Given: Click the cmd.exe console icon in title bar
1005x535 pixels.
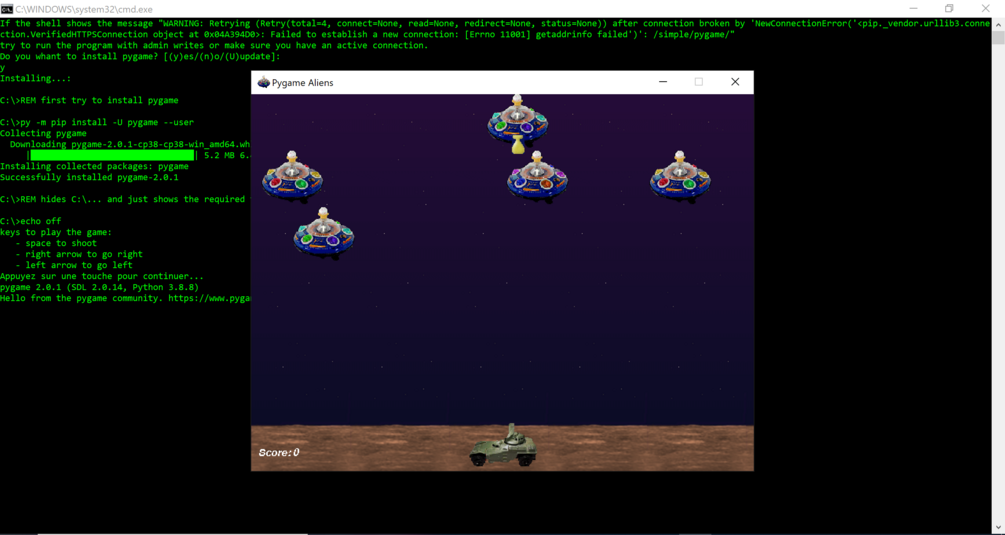Looking at the screenshot, I should [6, 8].
